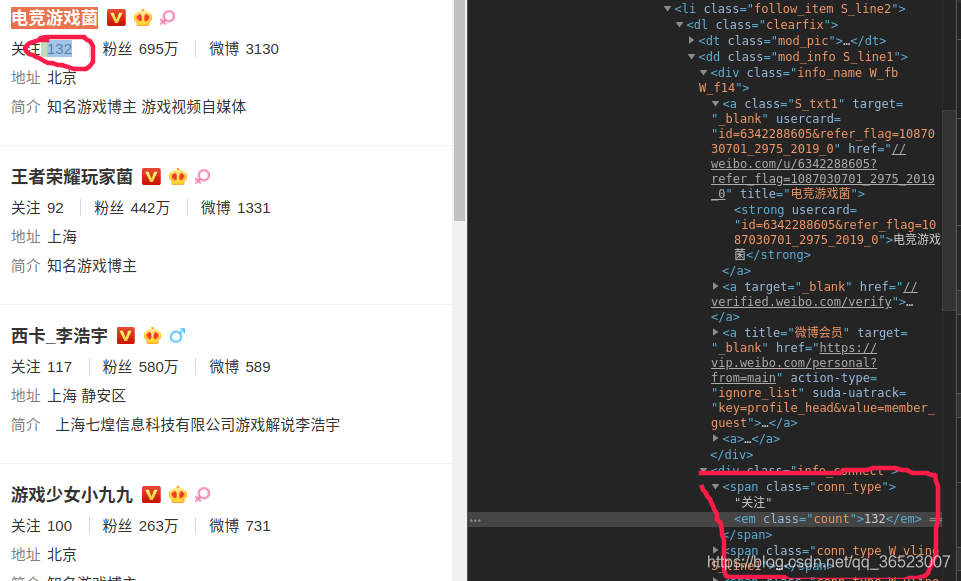Click the weibo post count 1331
This screenshot has height=581, width=961.
coord(253,208)
